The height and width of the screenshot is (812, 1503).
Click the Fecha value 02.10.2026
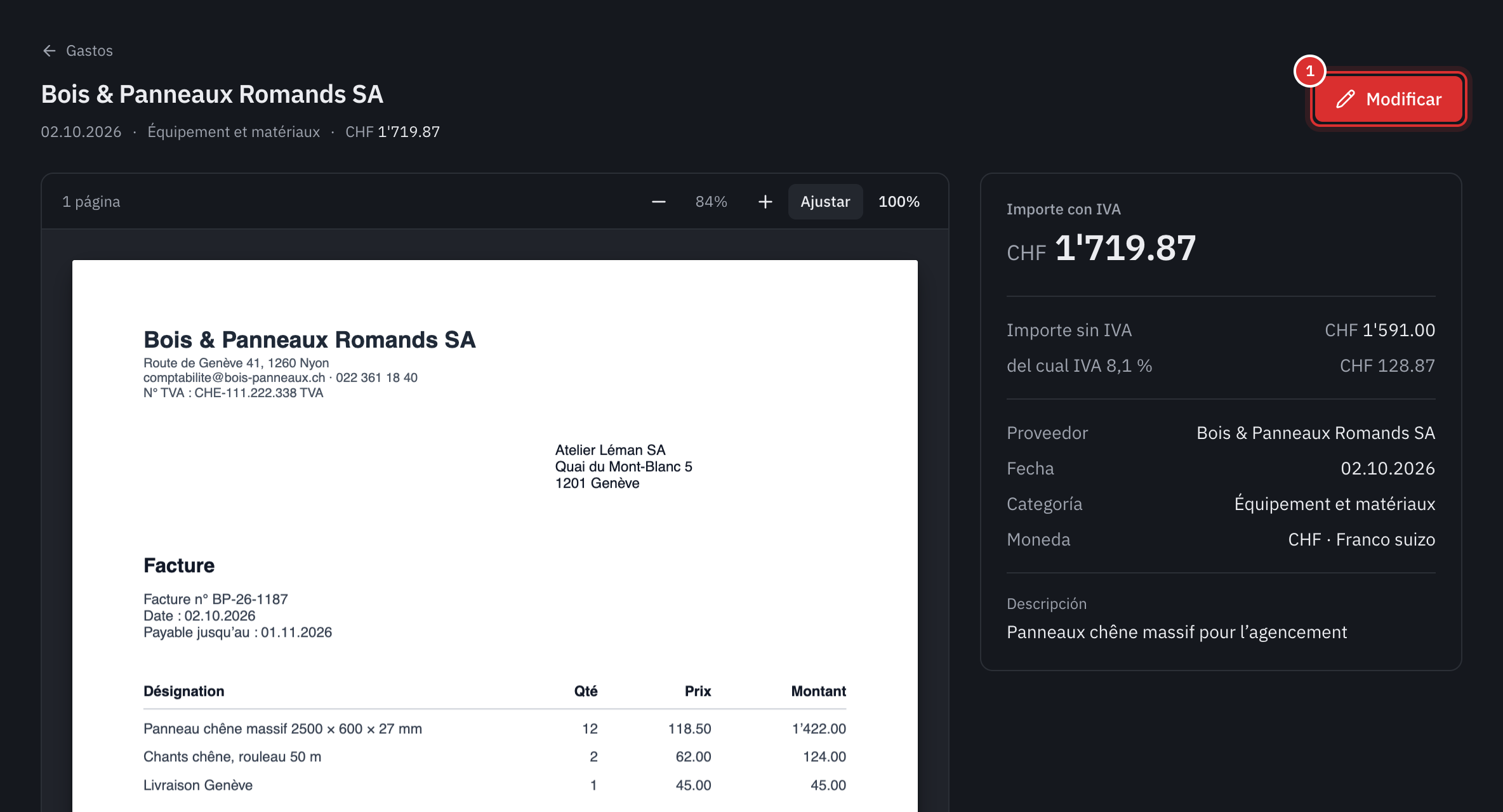(1388, 468)
